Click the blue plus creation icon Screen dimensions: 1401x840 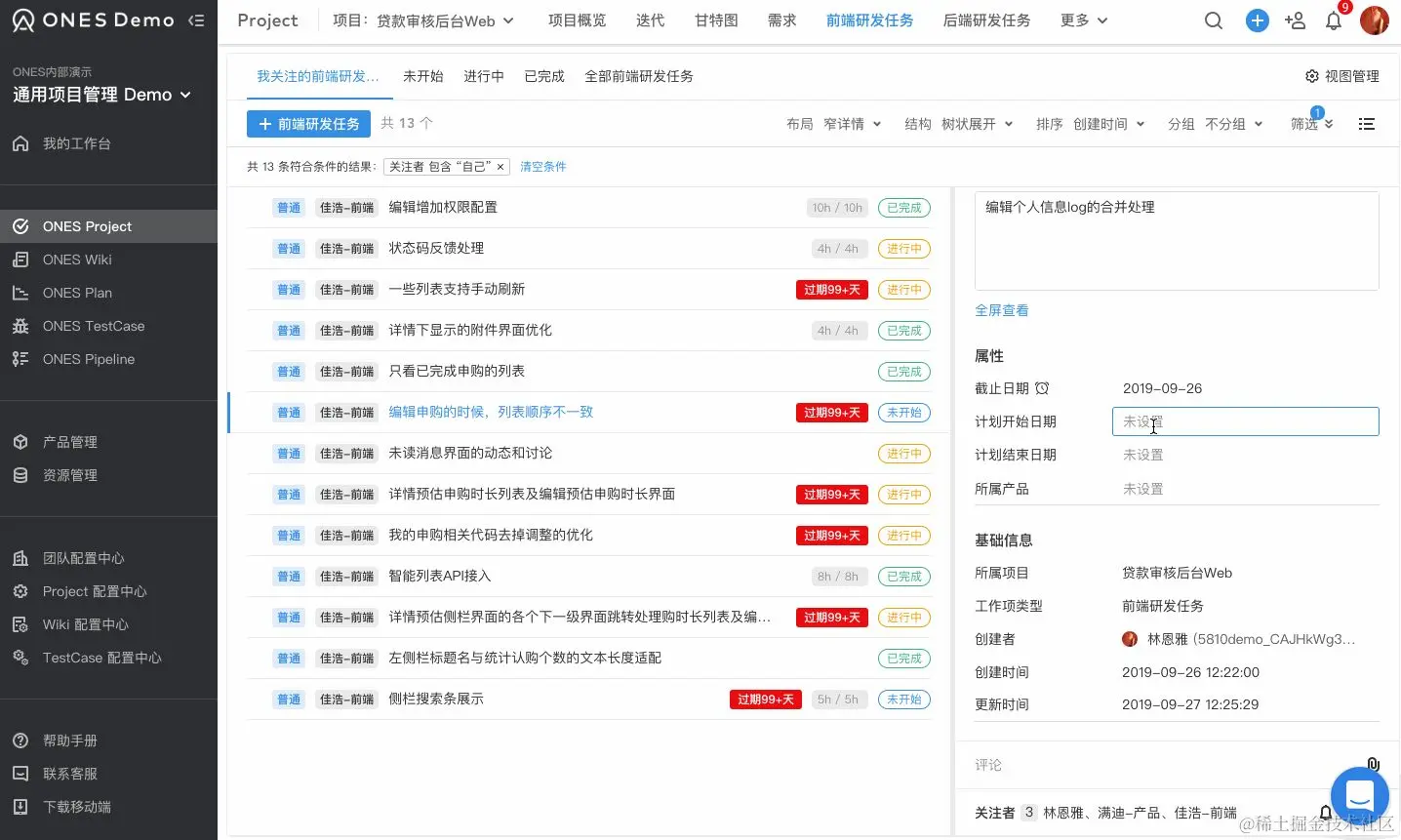(1257, 20)
